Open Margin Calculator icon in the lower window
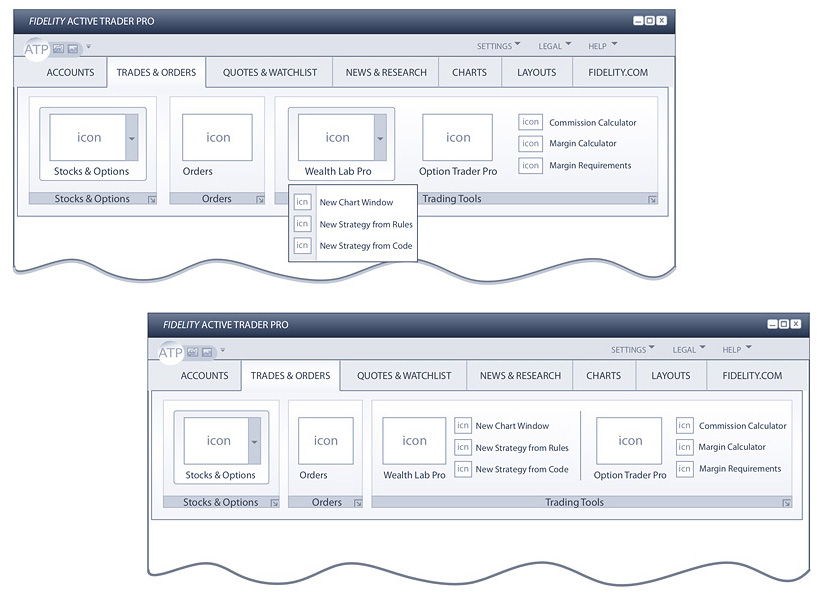Screen dimensions: 822x596 (x=685, y=447)
